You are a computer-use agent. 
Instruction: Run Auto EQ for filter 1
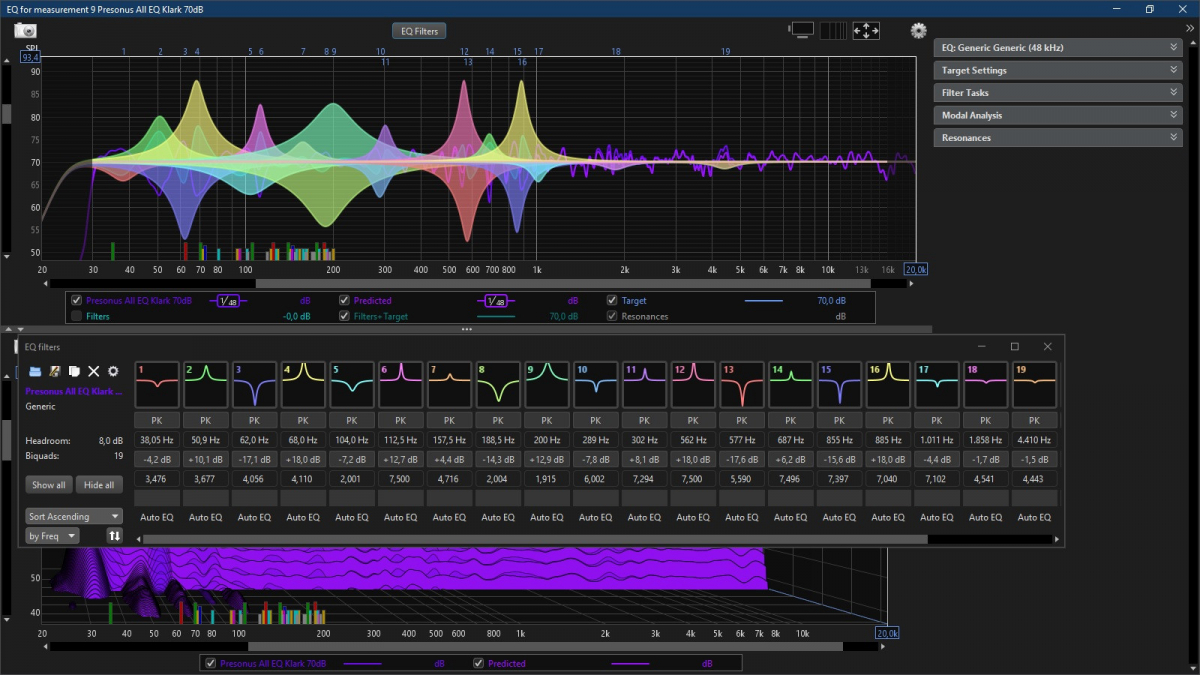[x=156, y=517]
